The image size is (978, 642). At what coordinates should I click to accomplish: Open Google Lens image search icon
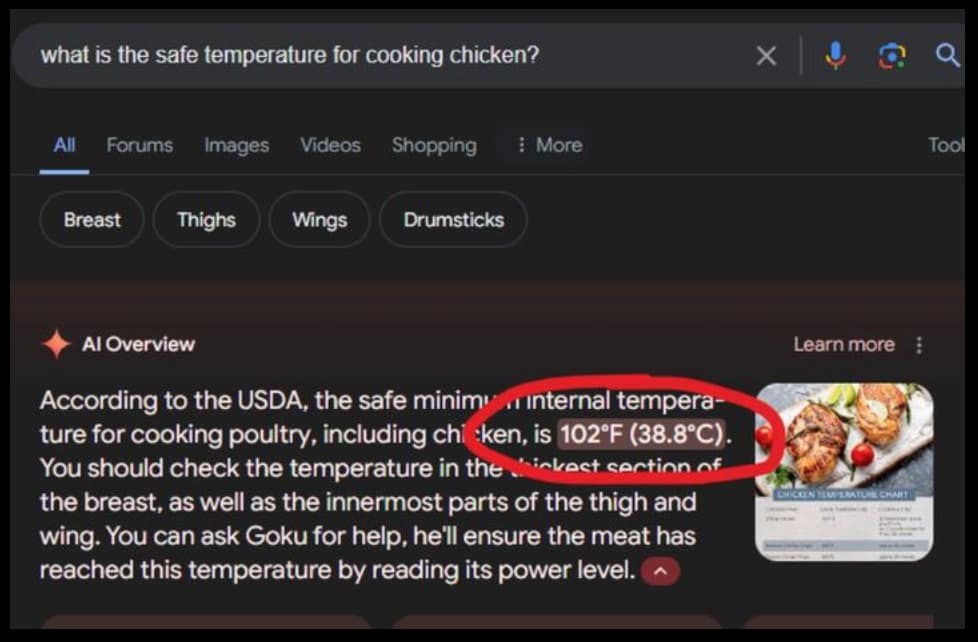tap(892, 56)
